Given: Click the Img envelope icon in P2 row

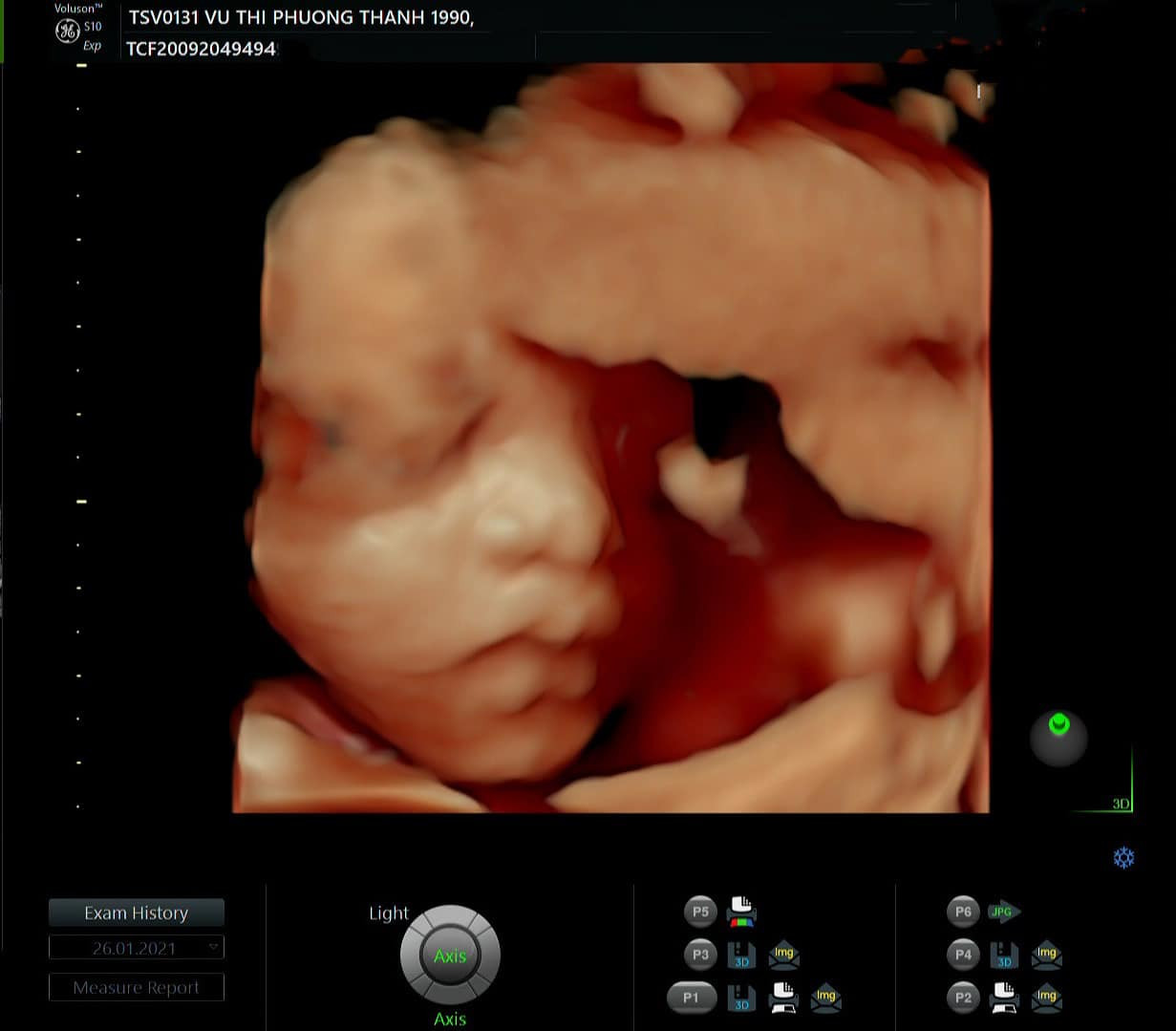Looking at the screenshot, I should point(1047,998).
